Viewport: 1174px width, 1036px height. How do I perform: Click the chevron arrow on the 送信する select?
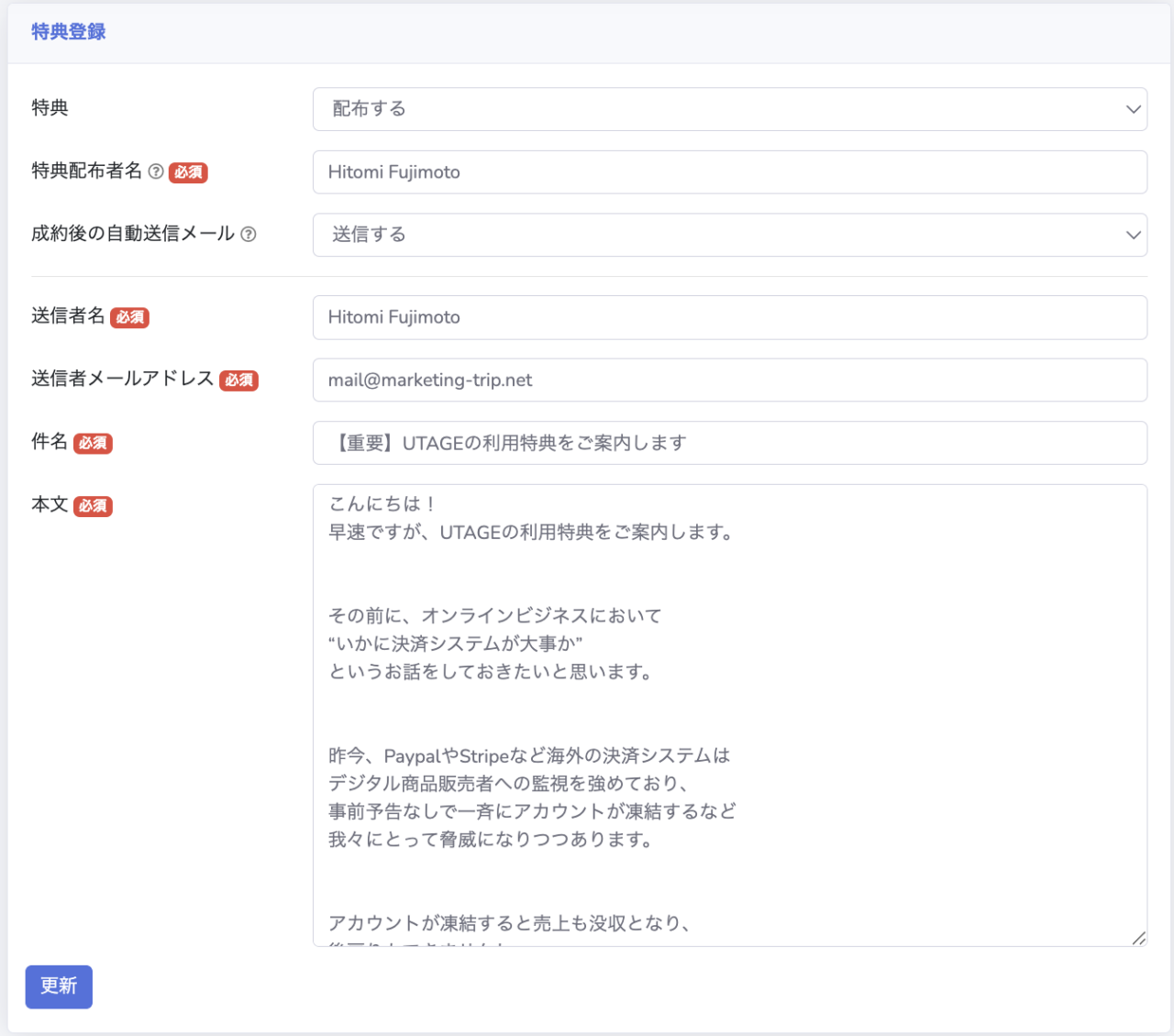pyautogui.click(x=1133, y=235)
